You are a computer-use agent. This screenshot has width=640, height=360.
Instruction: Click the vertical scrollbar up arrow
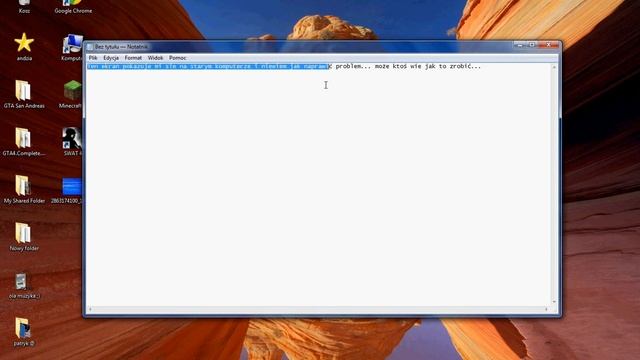click(x=554, y=67)
